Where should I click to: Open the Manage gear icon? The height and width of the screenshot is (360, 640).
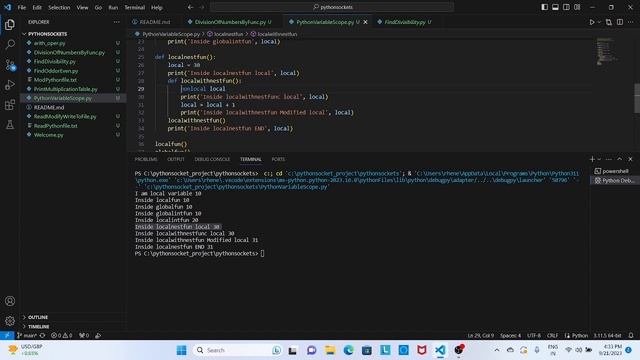point(10,321)
